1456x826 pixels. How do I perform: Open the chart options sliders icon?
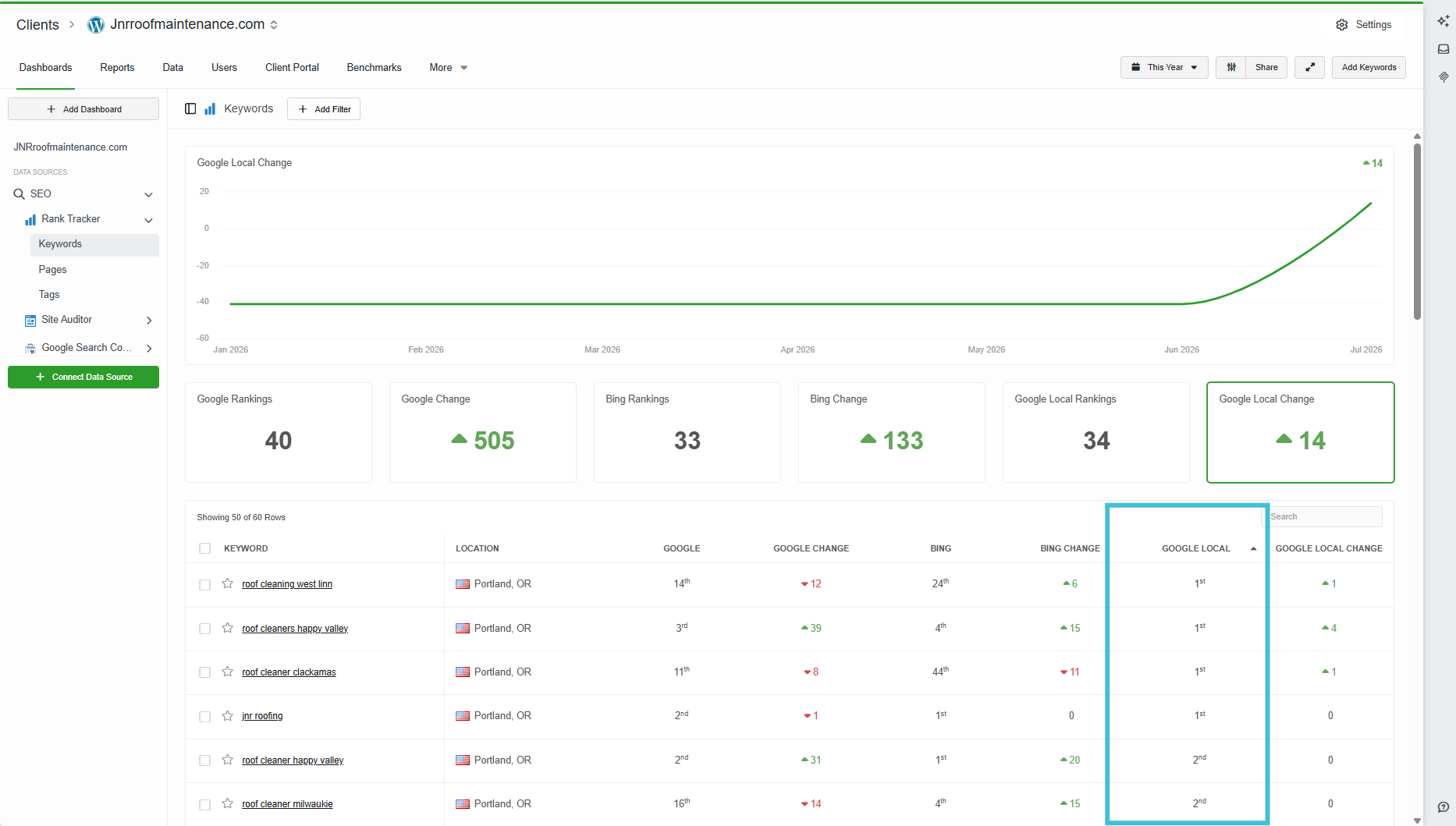[x=1230, y=67]
